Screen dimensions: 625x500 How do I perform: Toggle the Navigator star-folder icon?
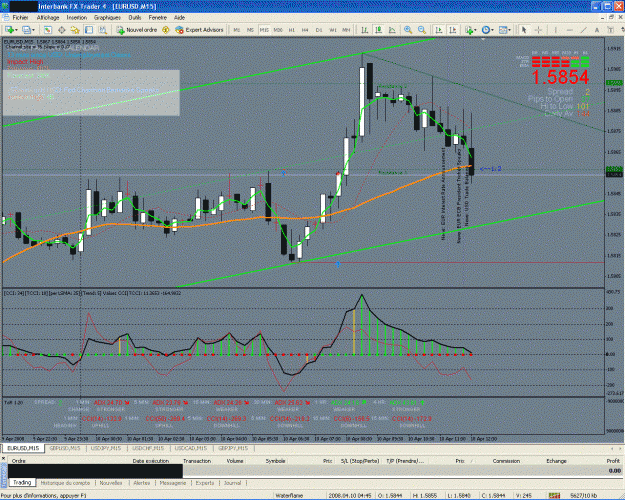[75, 30]
